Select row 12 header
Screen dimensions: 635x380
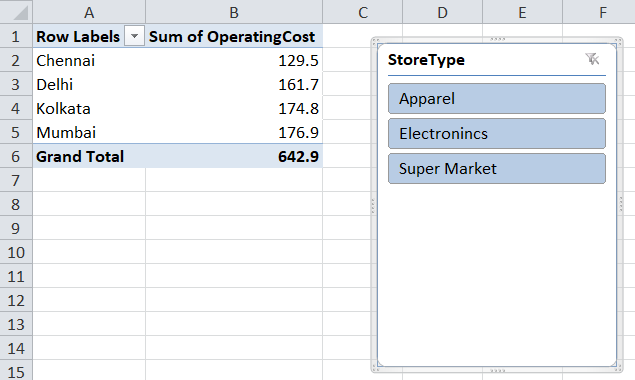[x=16, y=300]
